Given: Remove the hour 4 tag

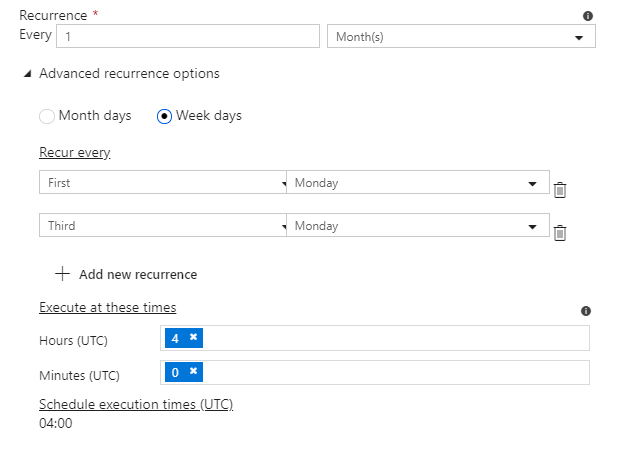Looking at the screenshot, I should click(193, 338).
